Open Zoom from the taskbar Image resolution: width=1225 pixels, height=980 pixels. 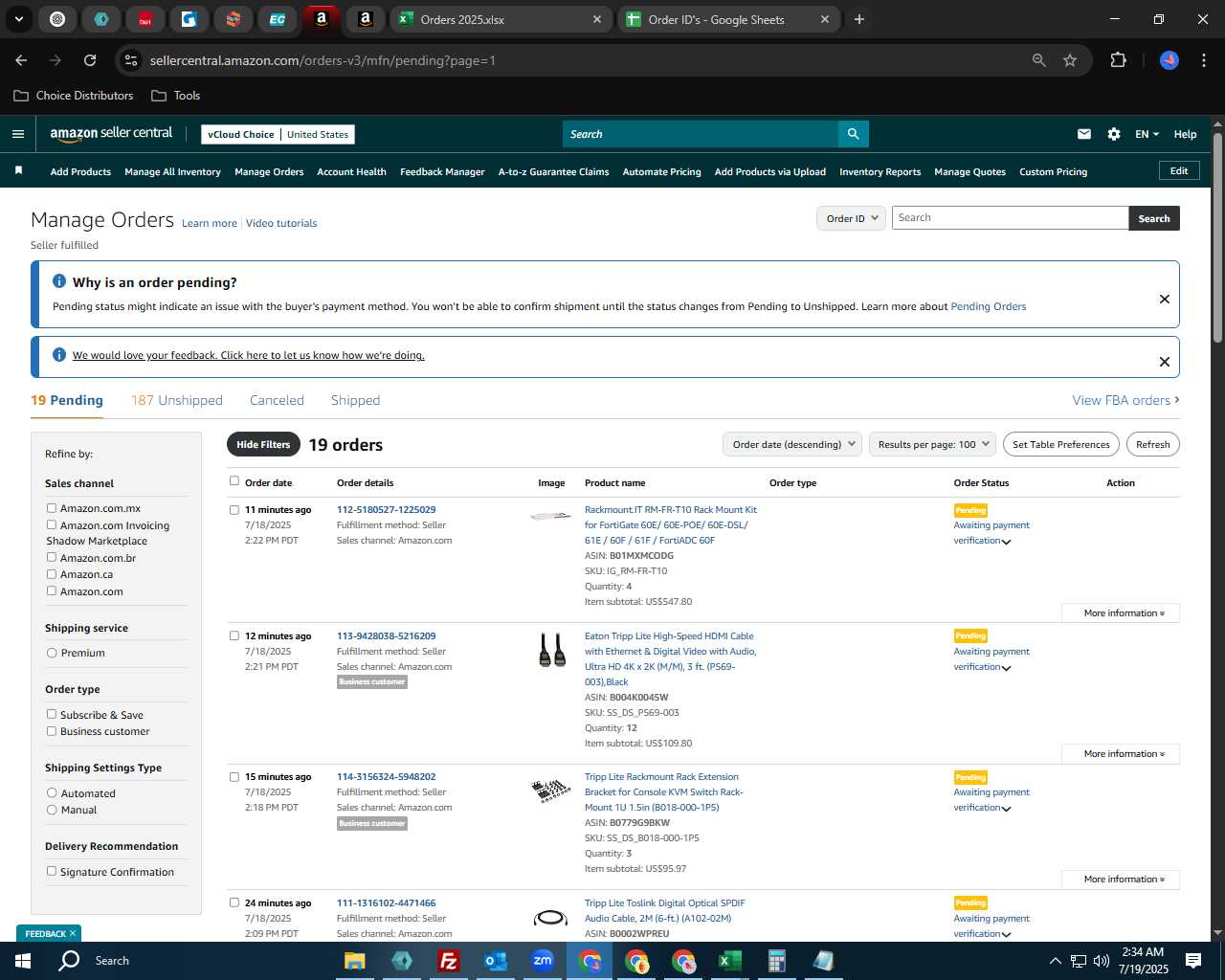[543, 961]
